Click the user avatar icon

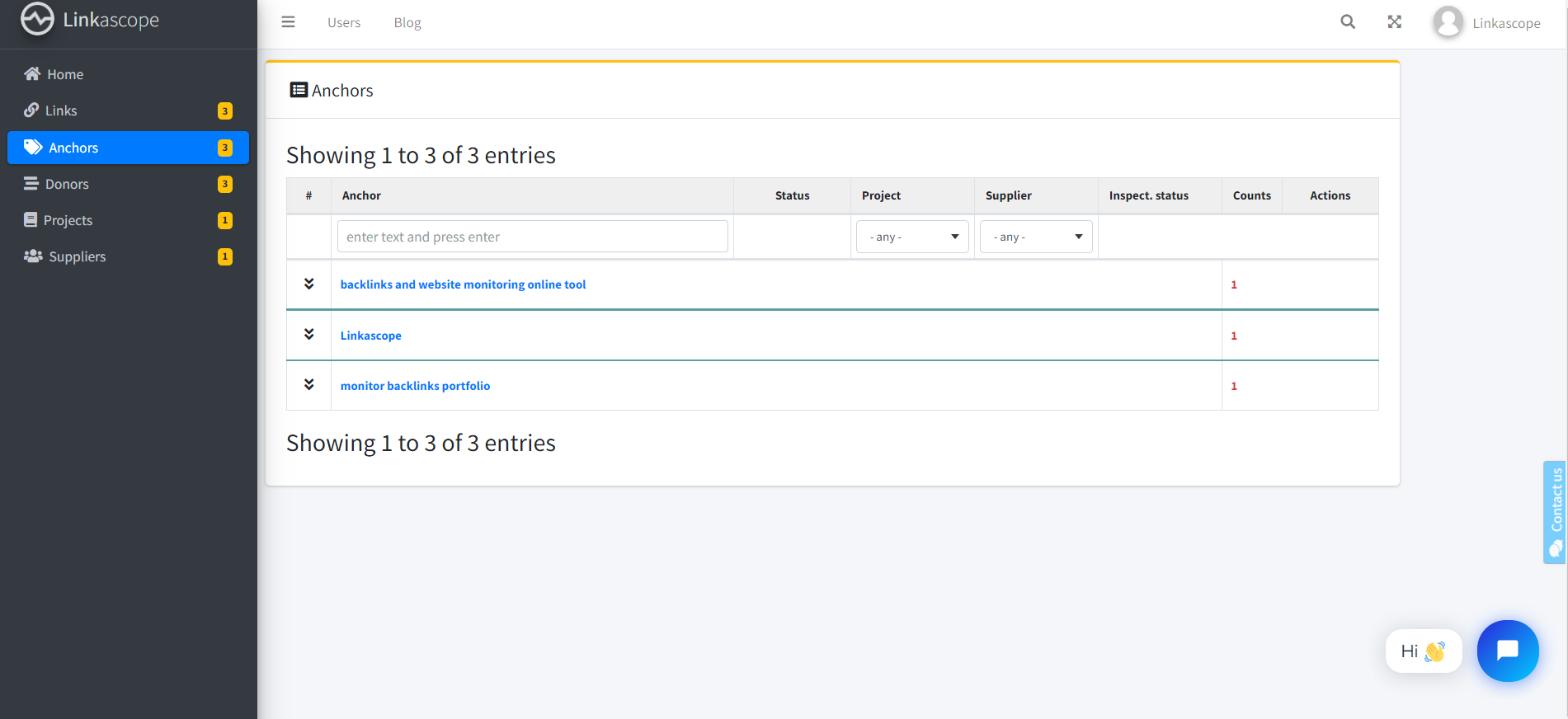coord(1448,22)
